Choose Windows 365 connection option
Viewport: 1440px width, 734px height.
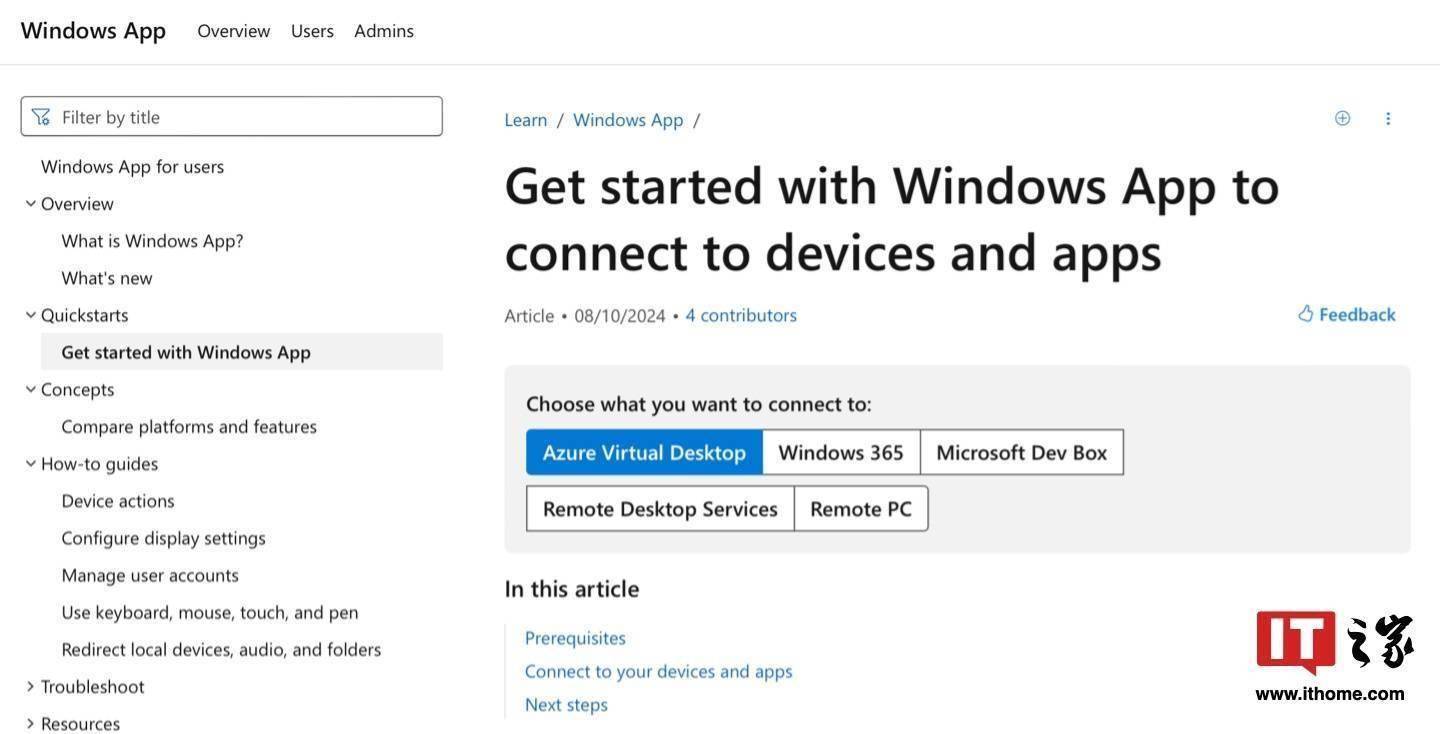coord(840,452)
